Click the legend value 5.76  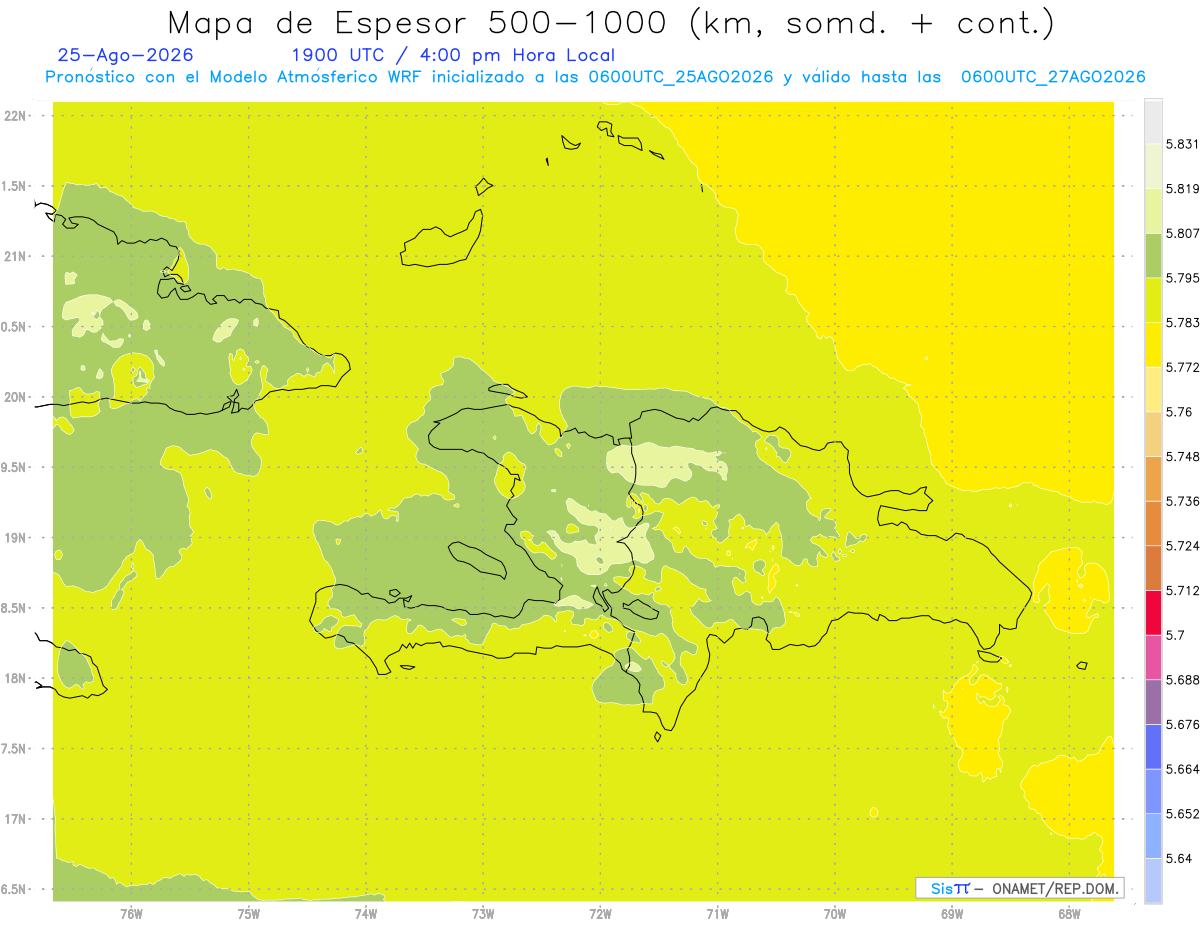1179,412
